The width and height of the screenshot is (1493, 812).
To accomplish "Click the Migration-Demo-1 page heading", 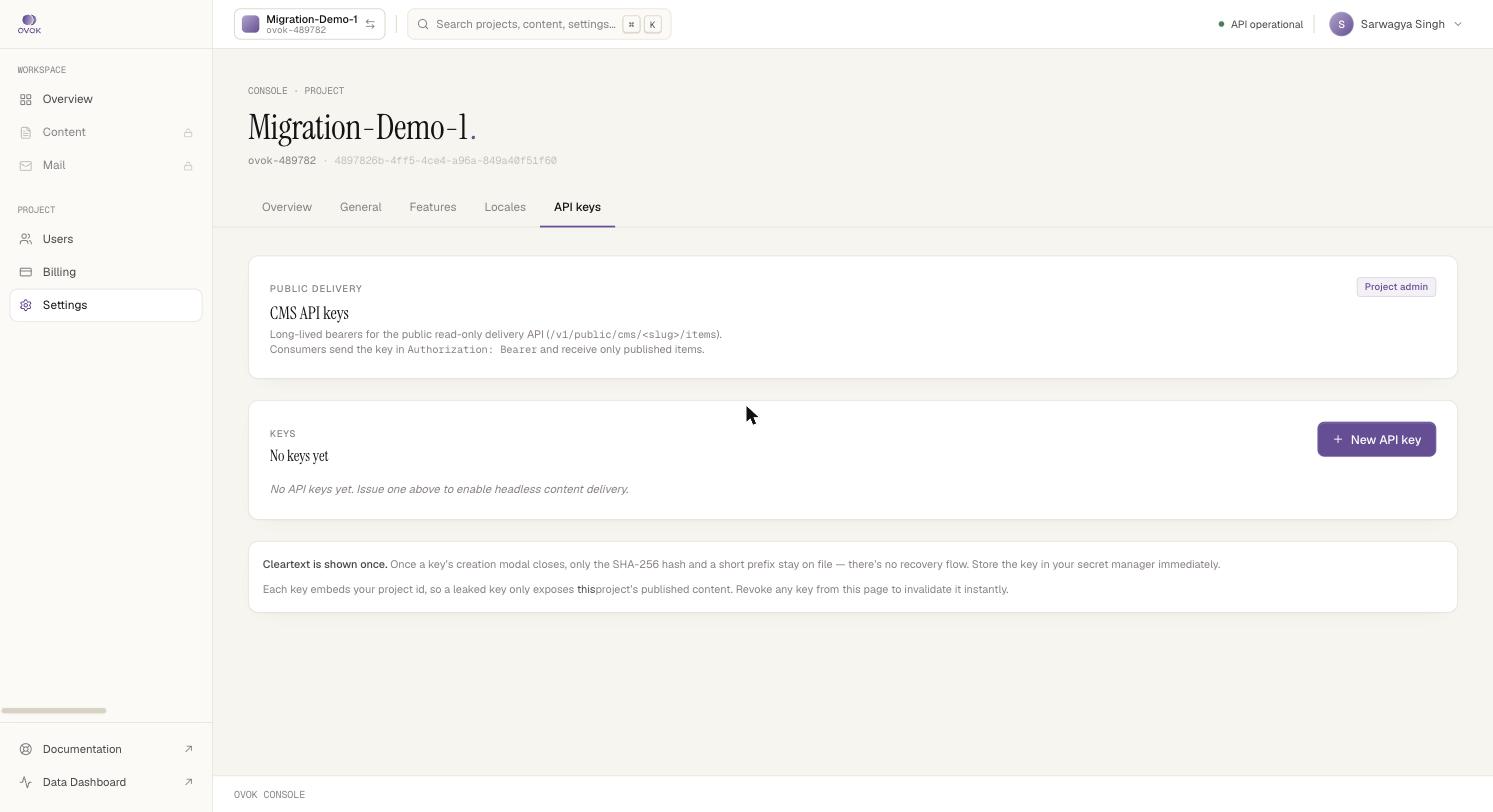I will pos(362,127).
